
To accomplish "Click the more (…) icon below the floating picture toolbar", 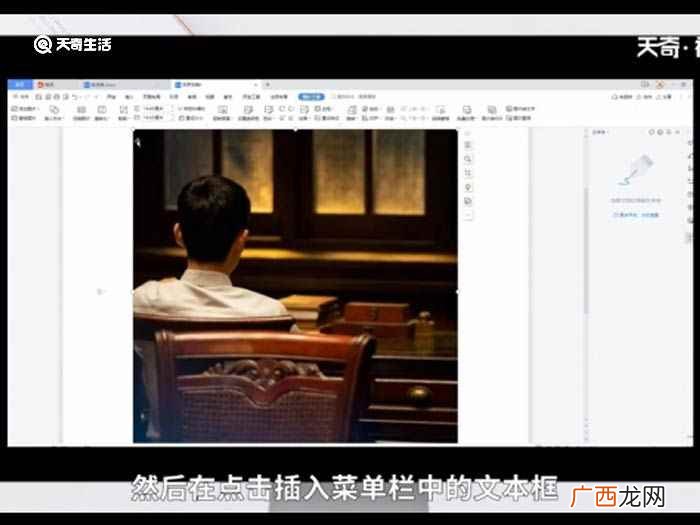I will 468,216.
